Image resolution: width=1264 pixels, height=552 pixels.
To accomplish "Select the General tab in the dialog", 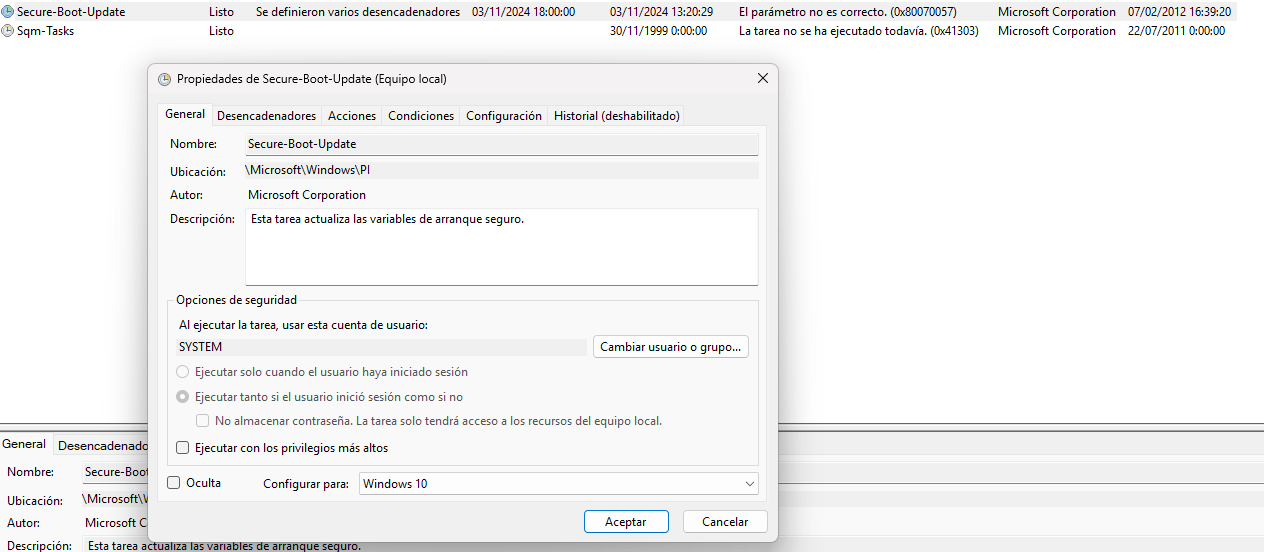I will (185, 115).
